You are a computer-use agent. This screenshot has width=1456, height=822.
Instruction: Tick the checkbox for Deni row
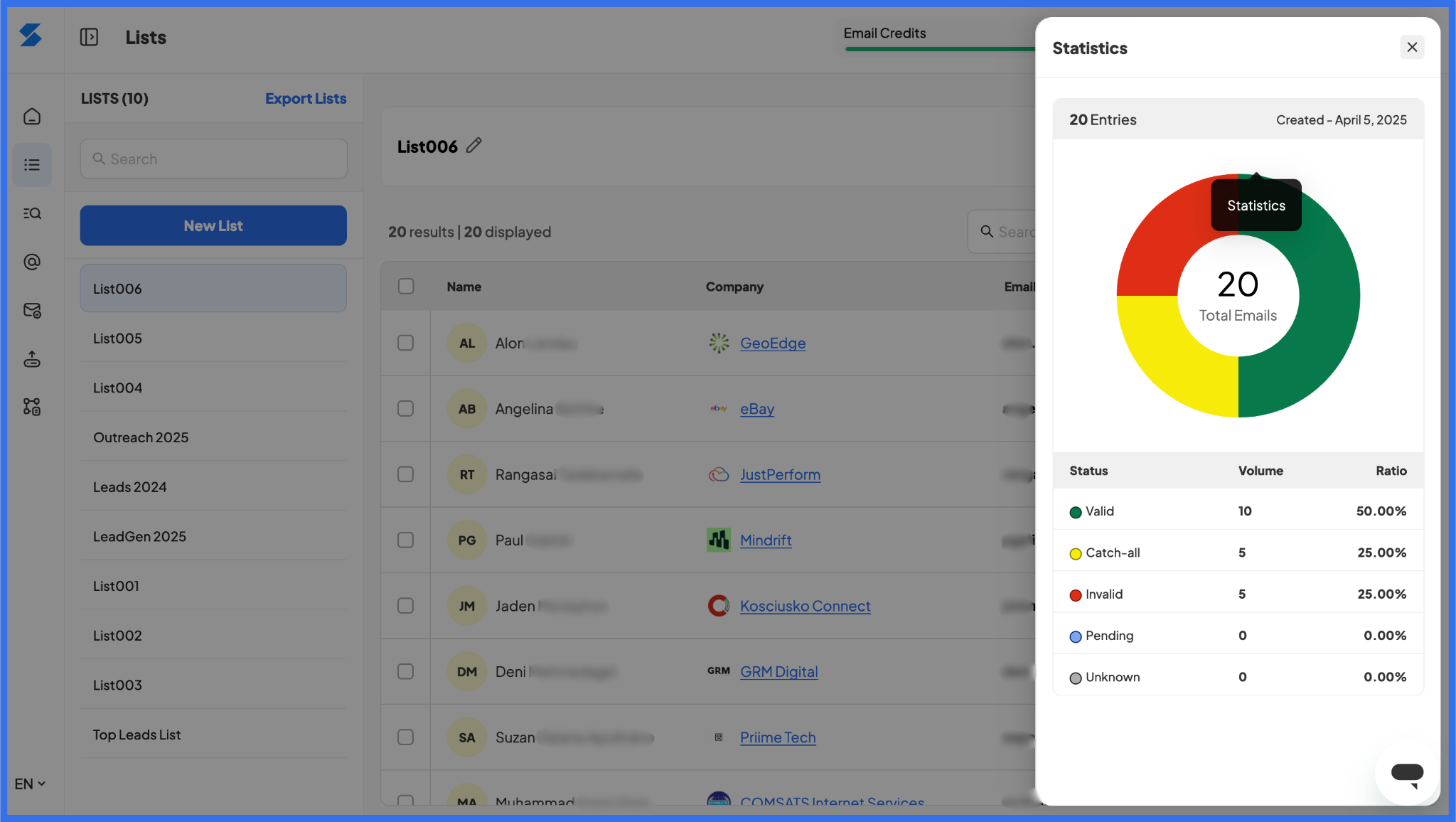pyautogui.click(x=406, y=672)
